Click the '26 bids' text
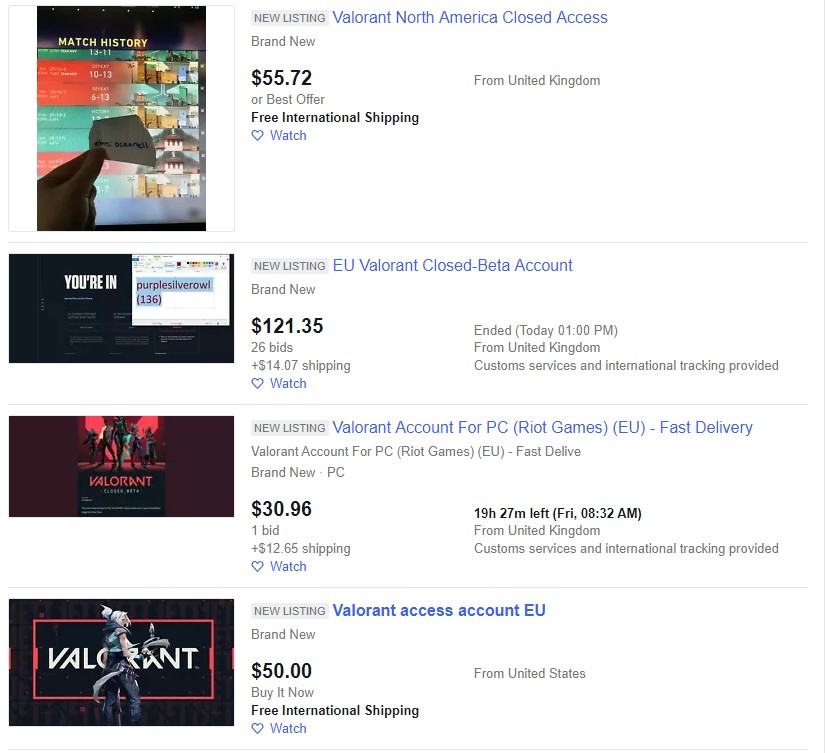This screenshot has width=825, height=753. pos(272,347)
